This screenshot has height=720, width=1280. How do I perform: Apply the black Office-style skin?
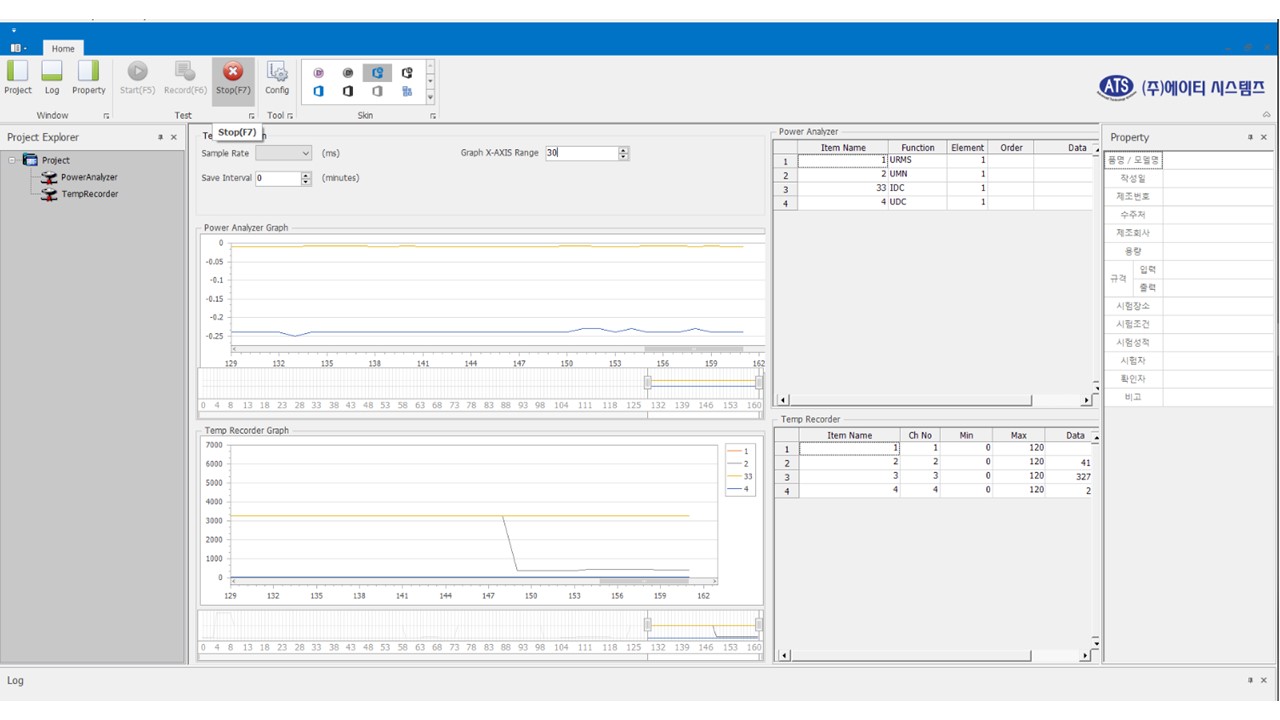coord(348,91)
